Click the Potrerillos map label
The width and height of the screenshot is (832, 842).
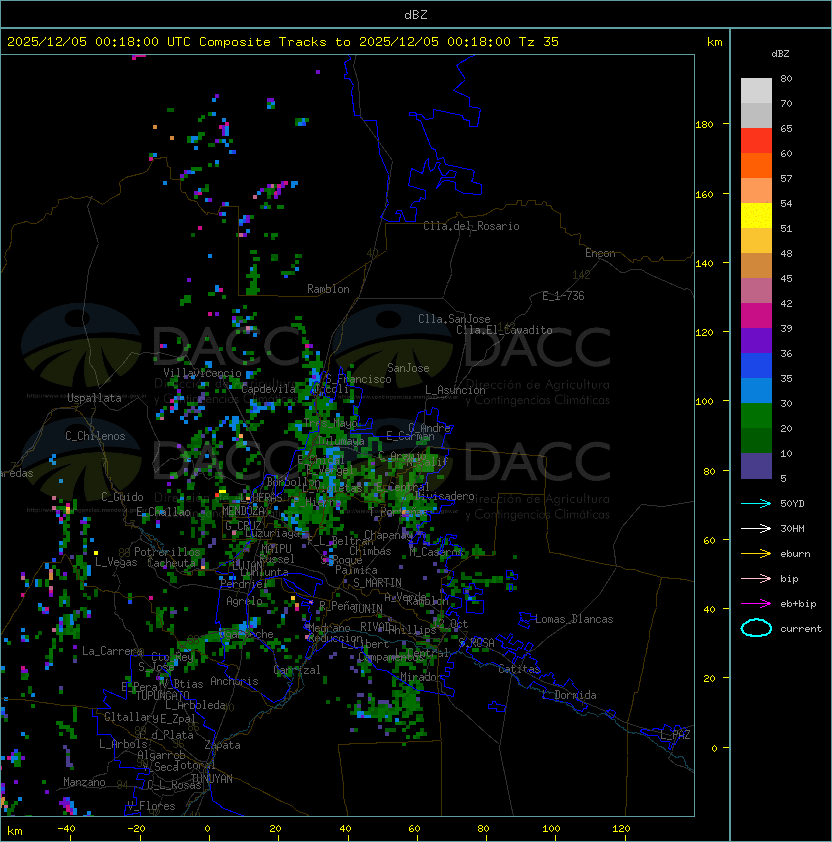[x=167, y=552]
